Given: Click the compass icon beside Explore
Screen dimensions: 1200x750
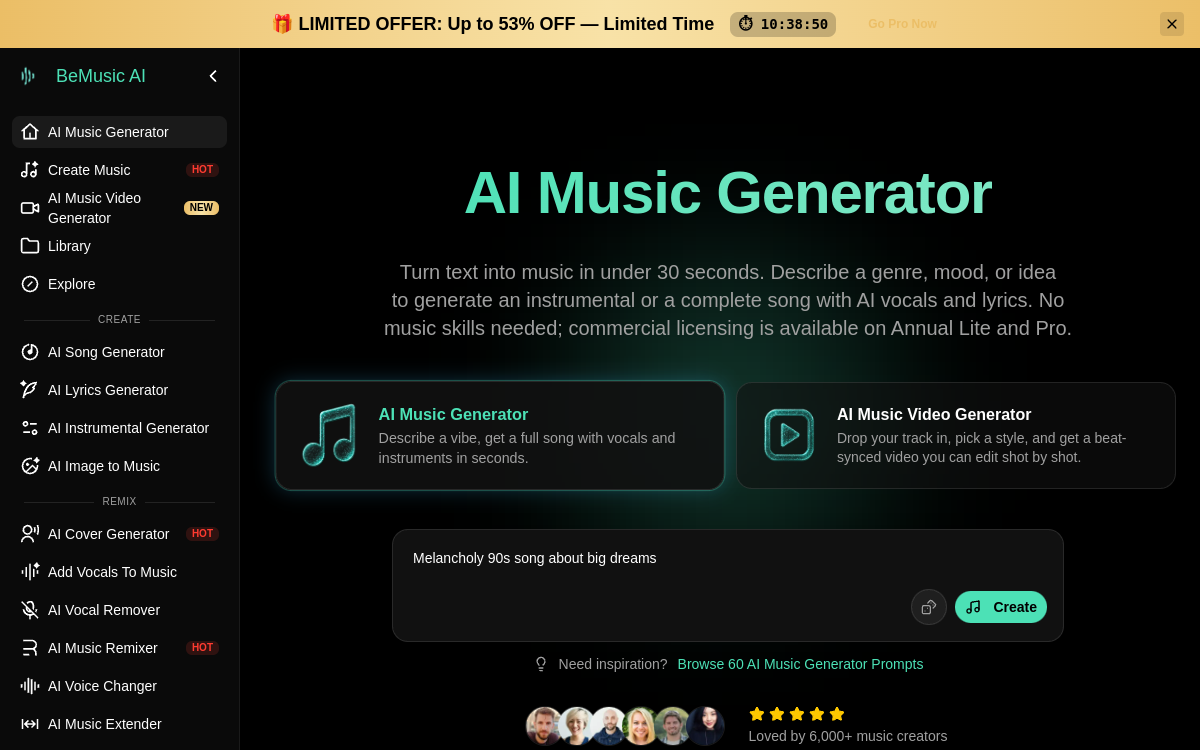Looking at the screenshot, I should tap(30, 284).
